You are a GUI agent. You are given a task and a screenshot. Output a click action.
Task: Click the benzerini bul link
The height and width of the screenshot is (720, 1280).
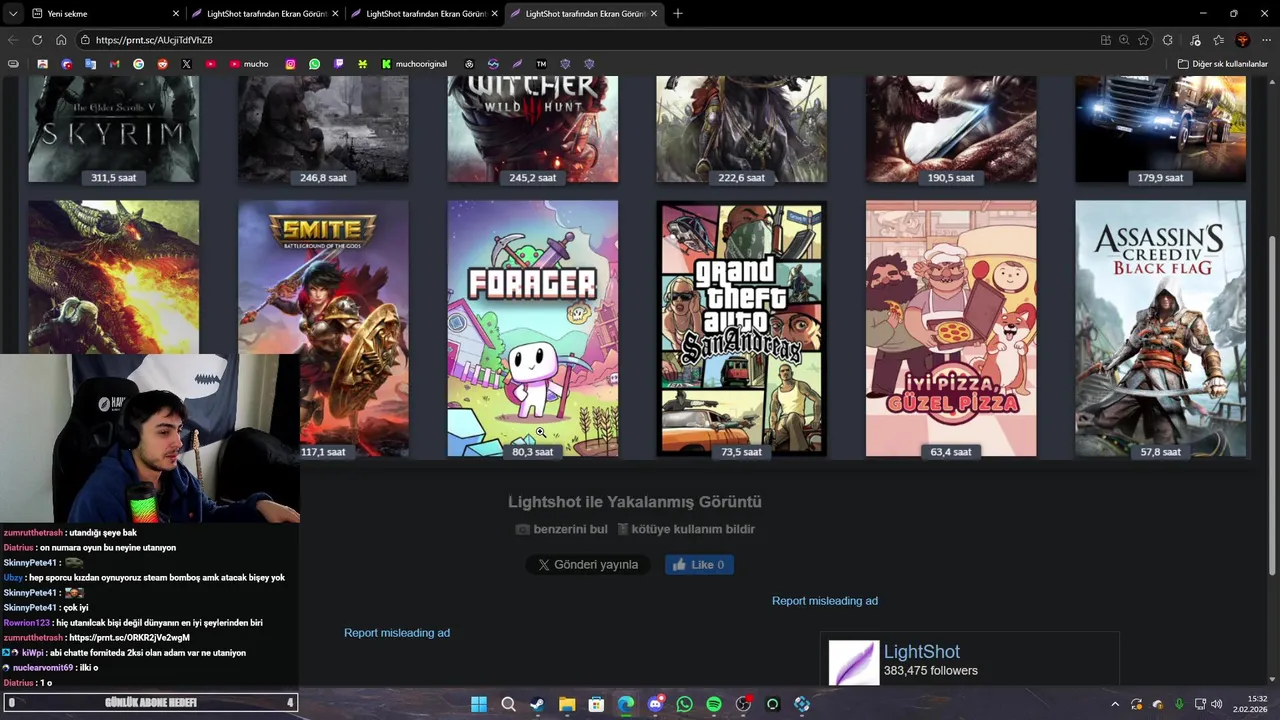[561, 529]
